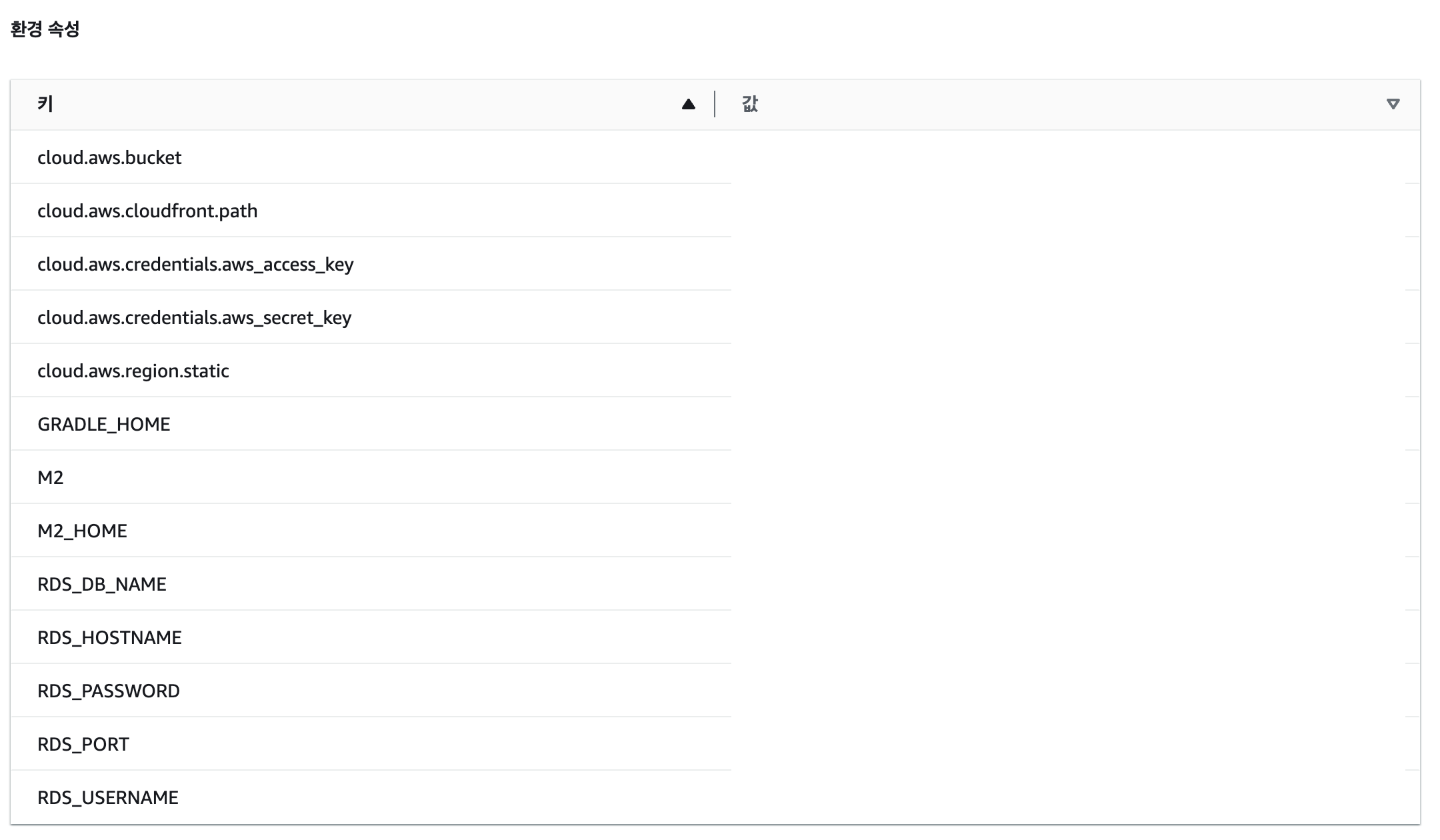
Task: Select the cloud.aws.region.static row
Action: [133, 371]
